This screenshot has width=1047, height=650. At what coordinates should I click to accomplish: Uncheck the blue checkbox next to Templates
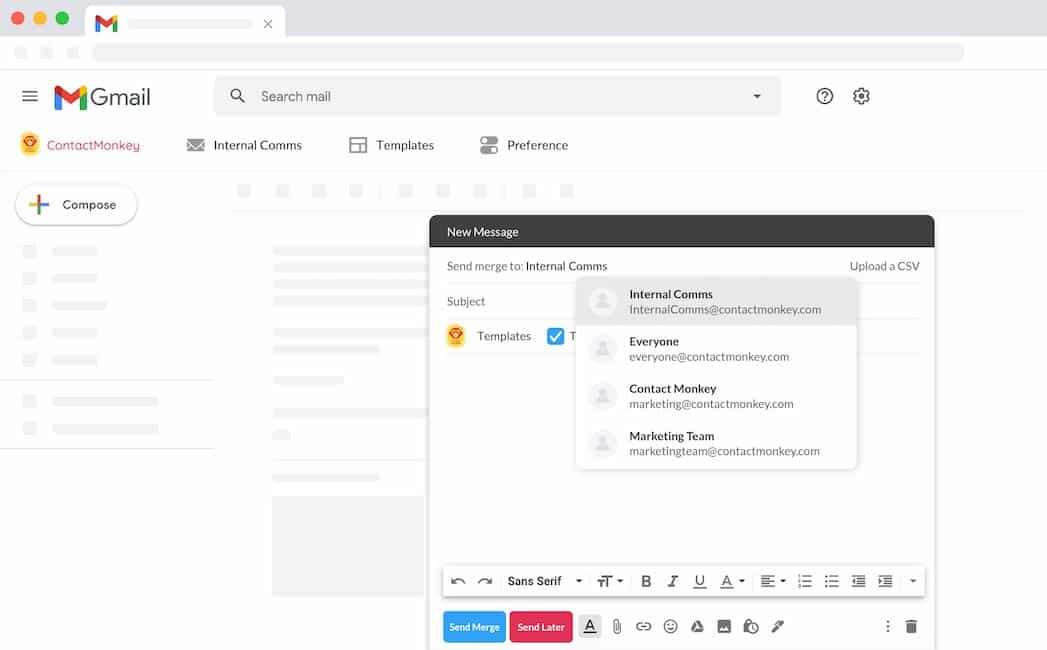point(555,336)
